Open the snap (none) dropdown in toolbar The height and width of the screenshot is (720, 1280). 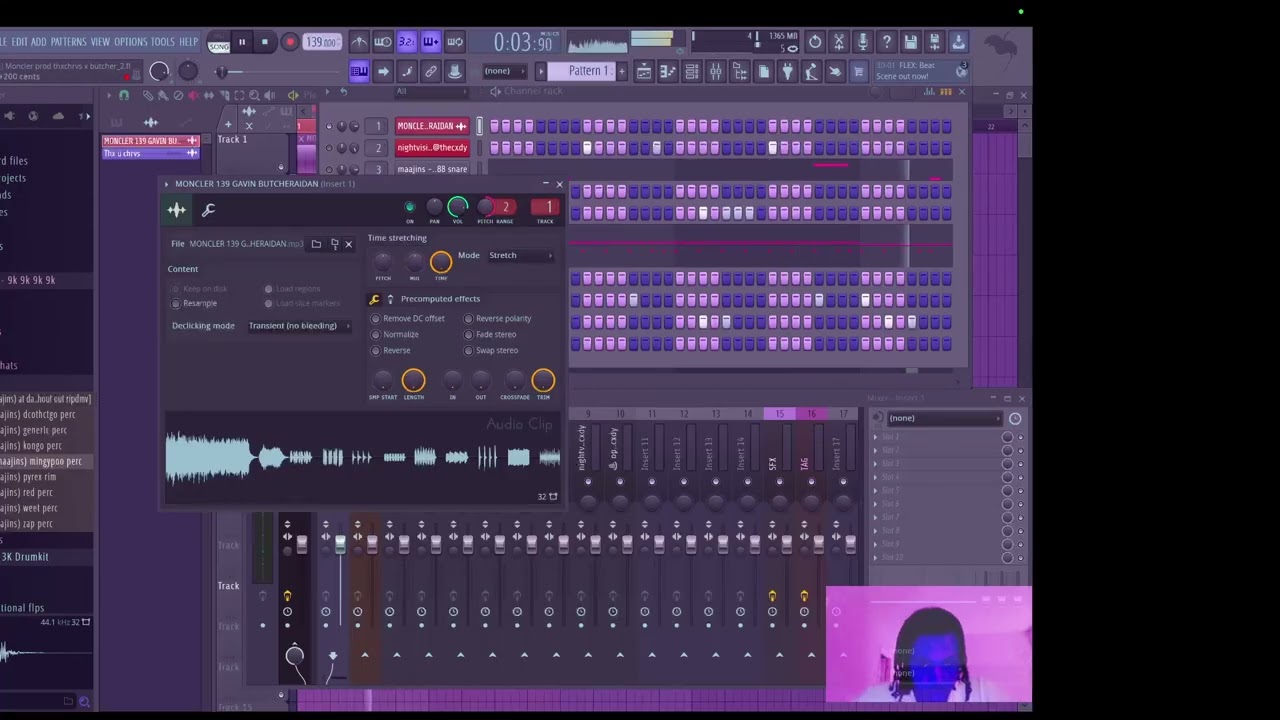pyautogui.click(x=506, y=71)
